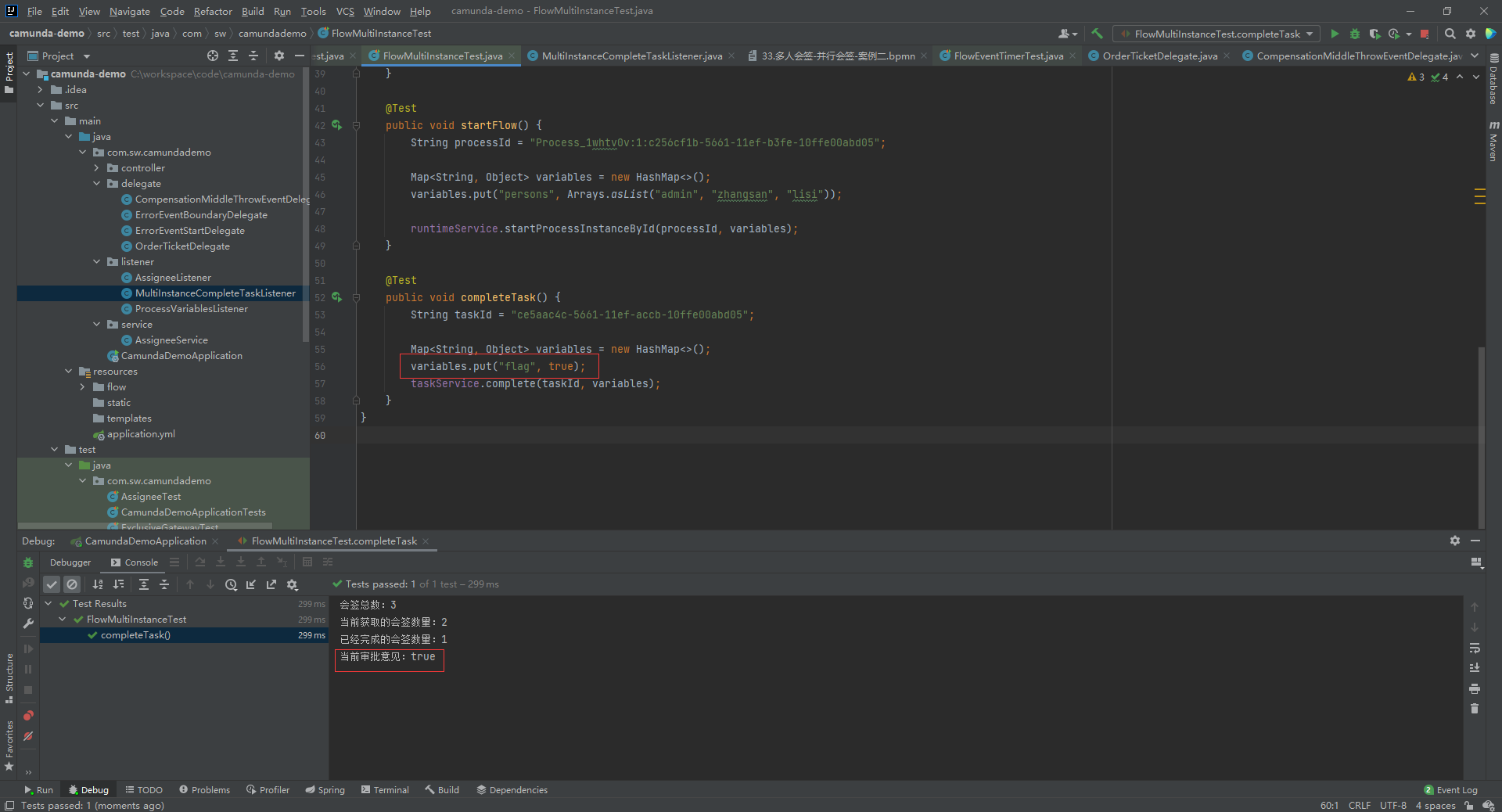Open Project panel options gear
This screenshot has height=812, width=1502.
[279, 56]
